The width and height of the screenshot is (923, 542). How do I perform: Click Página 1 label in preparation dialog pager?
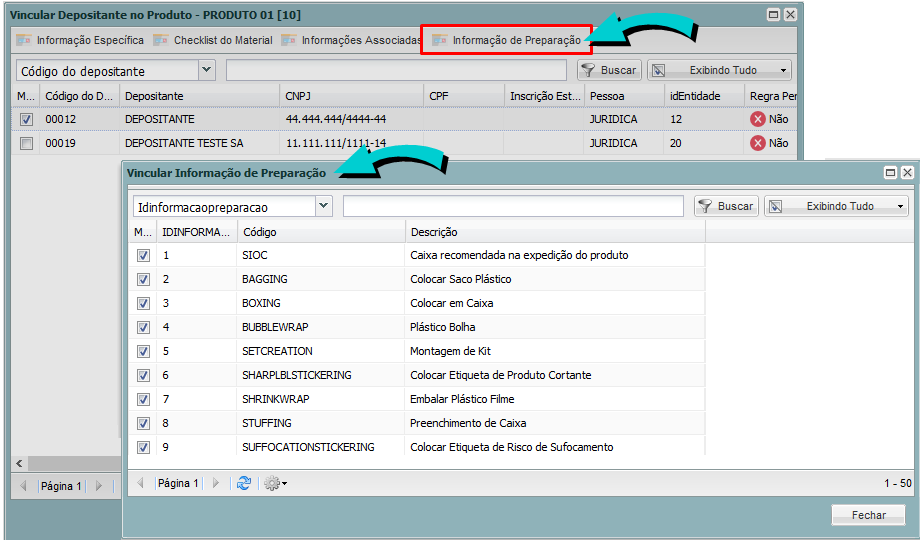click(178, 483)
